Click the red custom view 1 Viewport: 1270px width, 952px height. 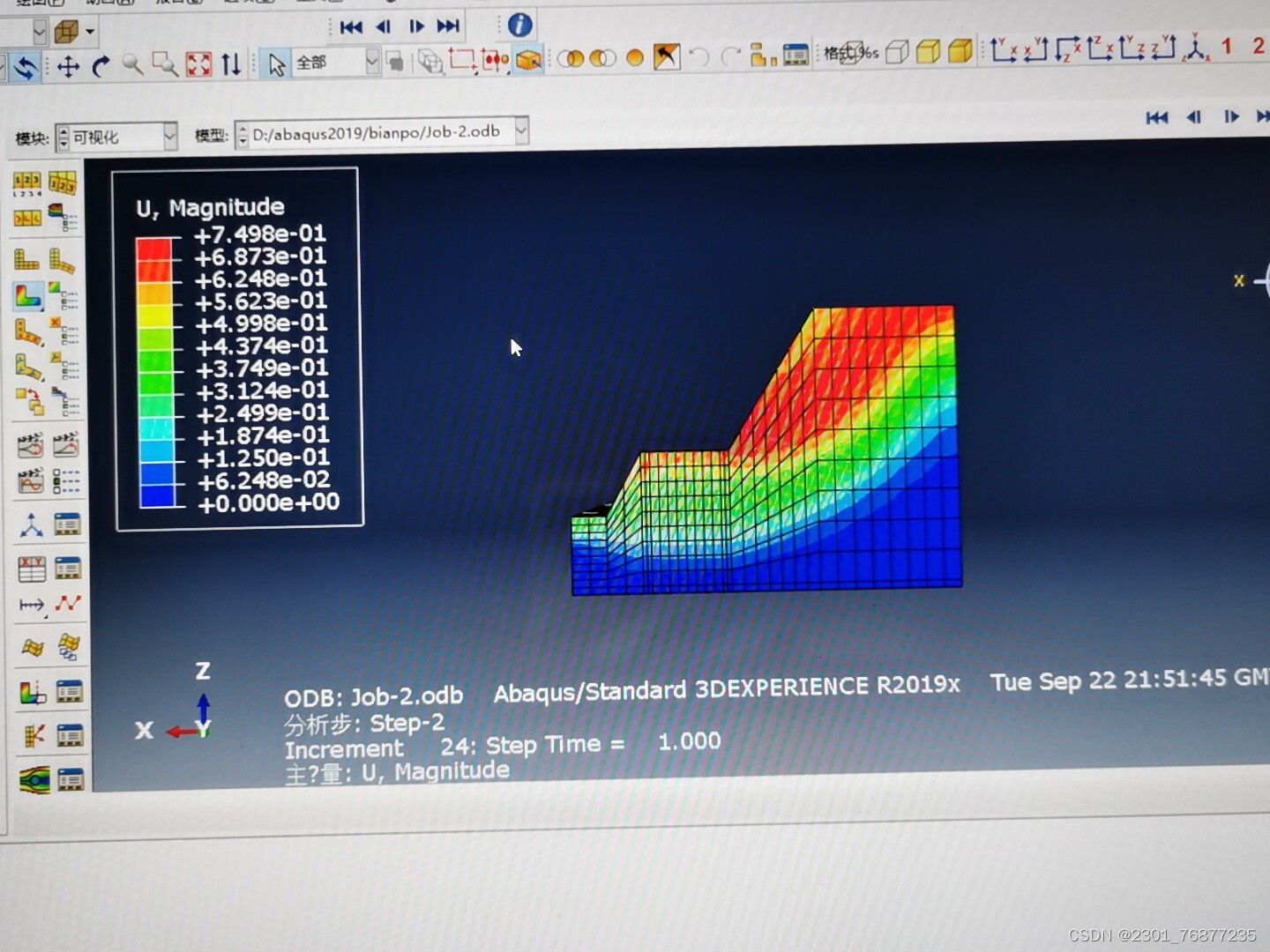pos(1227,46)
